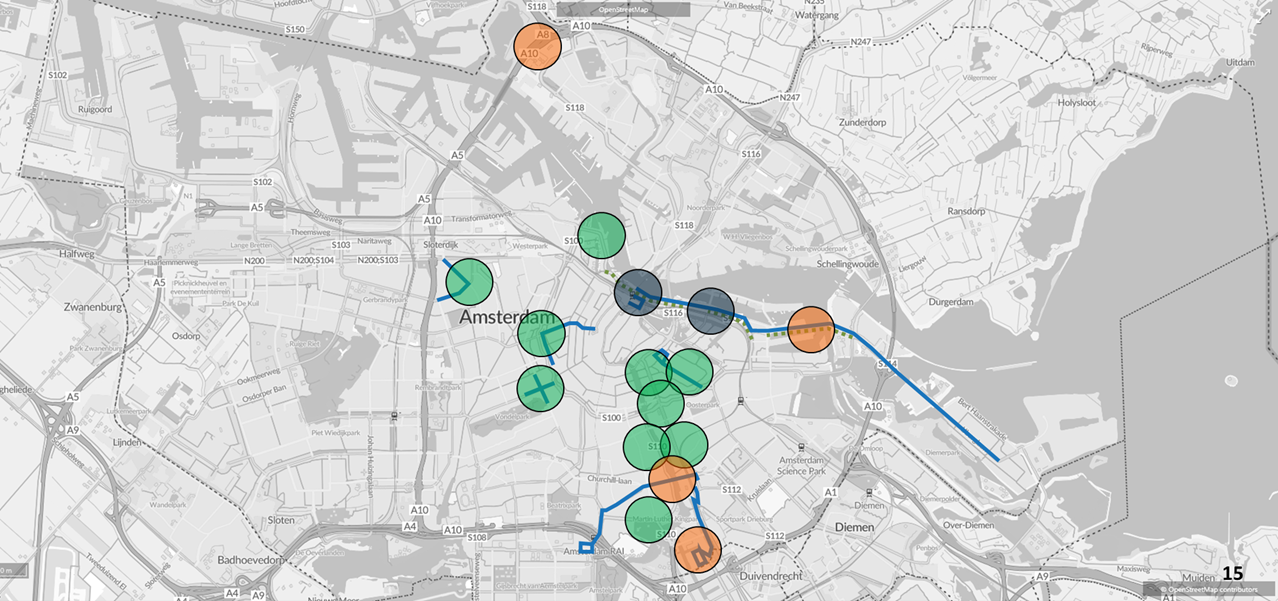
Task: Select the green circle near Sloterdijk
Action: pos(469,282)
